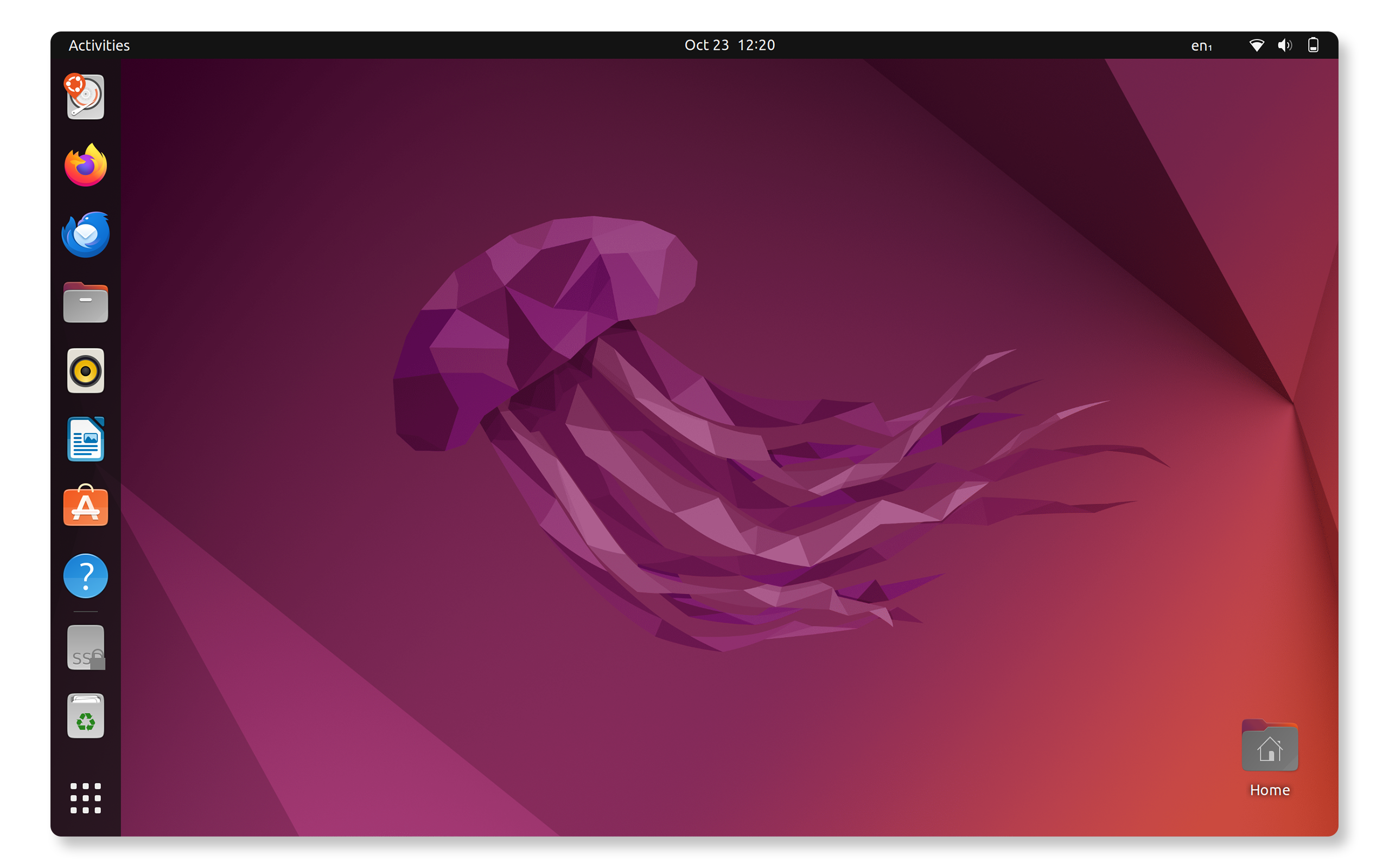The image size is (1389, 868).
Task: Click the Home folder label text
Action: pos(1270,790)
